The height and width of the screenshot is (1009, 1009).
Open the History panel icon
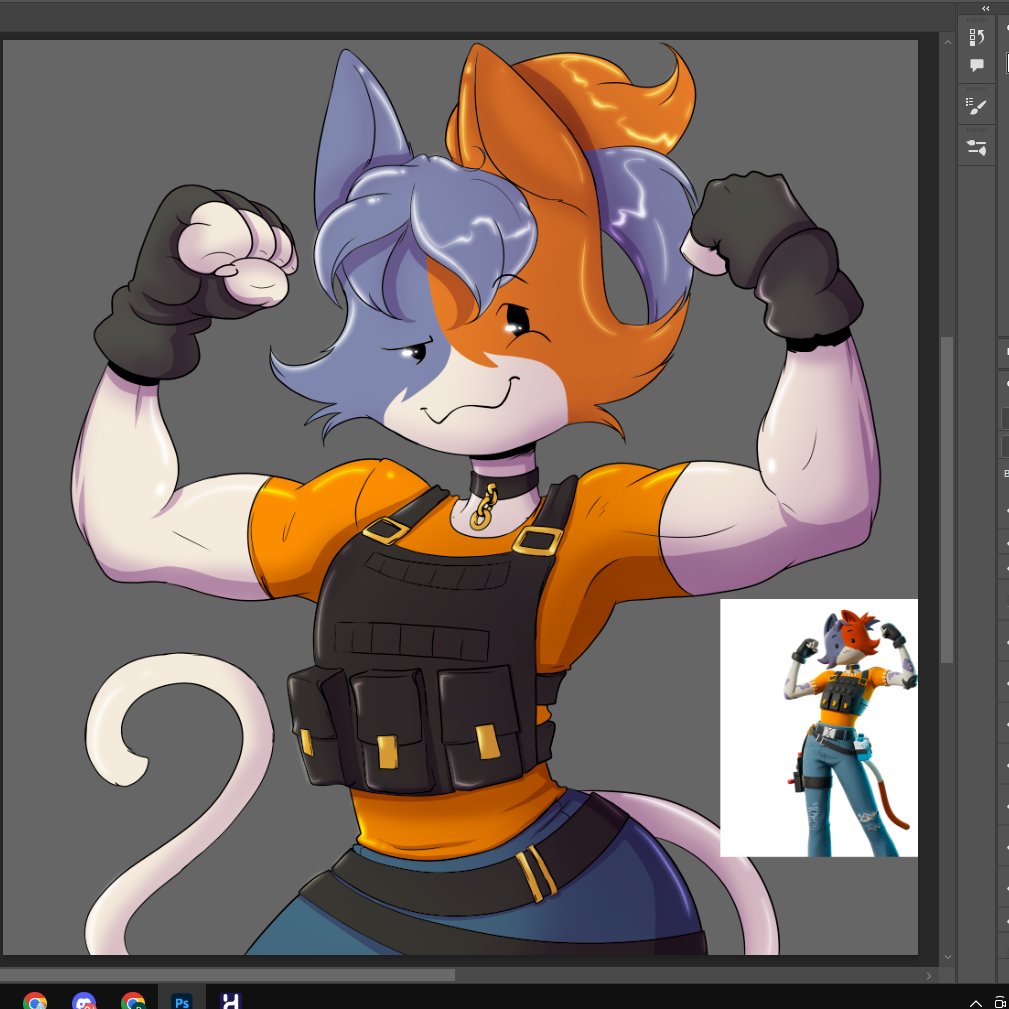point(976,37)
